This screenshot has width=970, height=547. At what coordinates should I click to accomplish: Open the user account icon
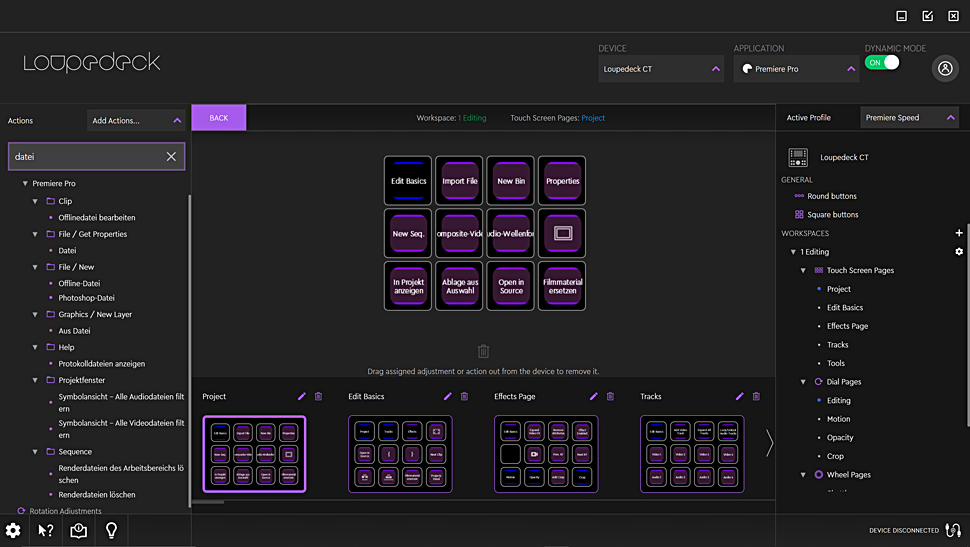tap(945, 69)
